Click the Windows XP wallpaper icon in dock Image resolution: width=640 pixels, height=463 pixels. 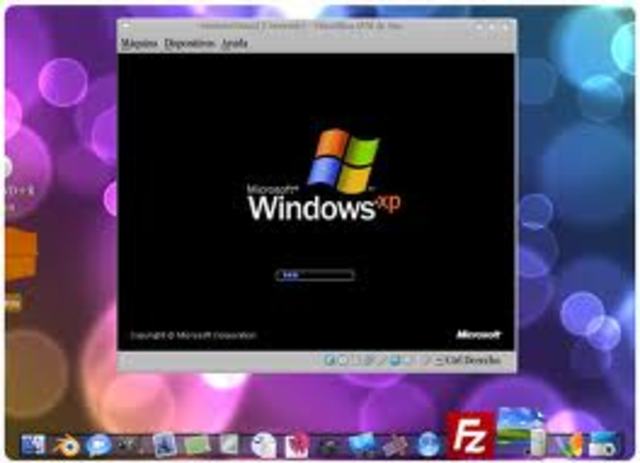(521, 431)
